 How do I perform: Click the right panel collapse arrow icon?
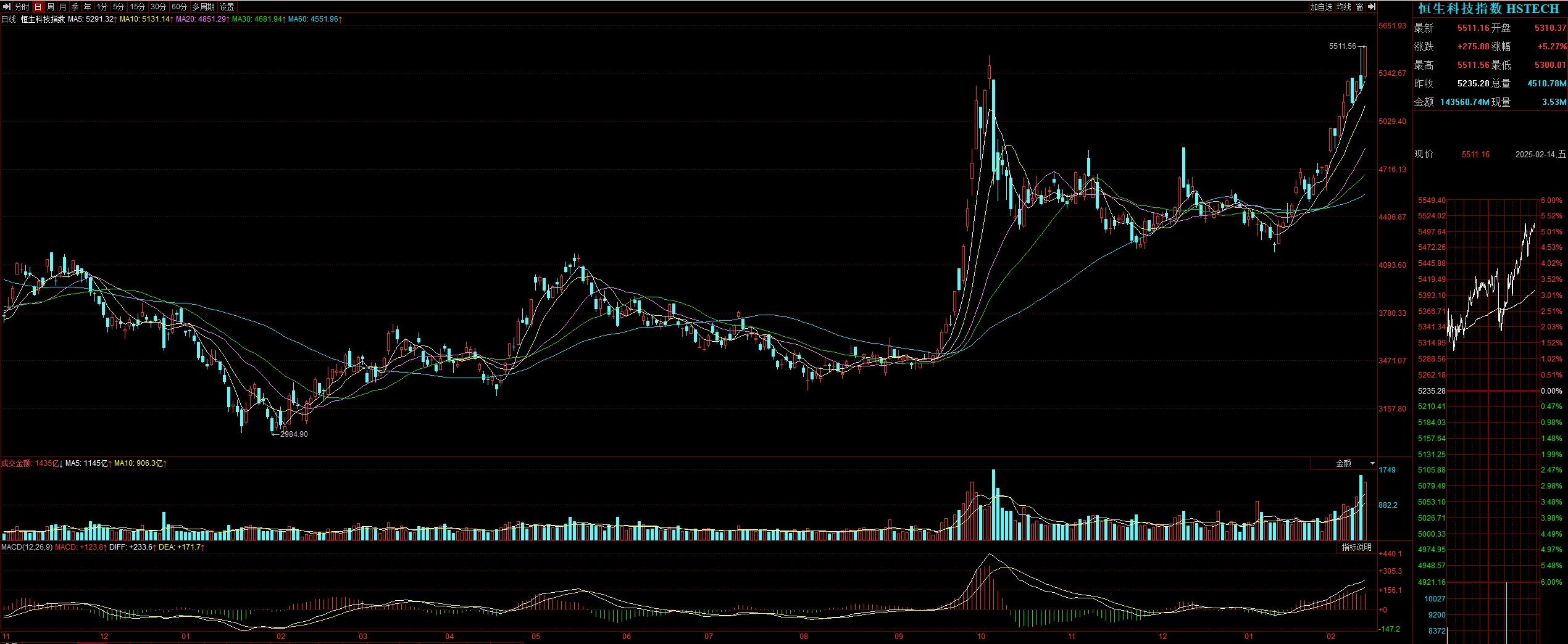1370,7
